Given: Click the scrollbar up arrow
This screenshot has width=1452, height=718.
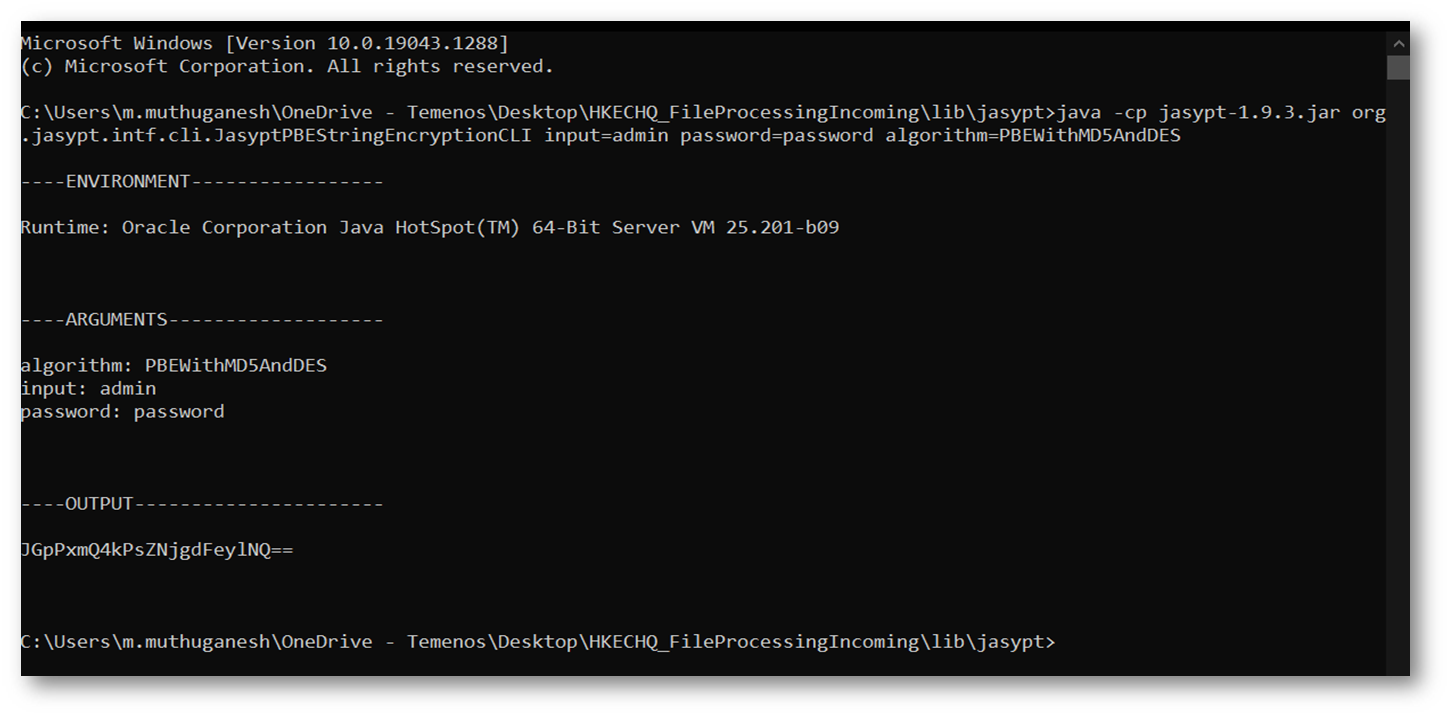Looking at the screenshot, I should [x=1397, y=43].
